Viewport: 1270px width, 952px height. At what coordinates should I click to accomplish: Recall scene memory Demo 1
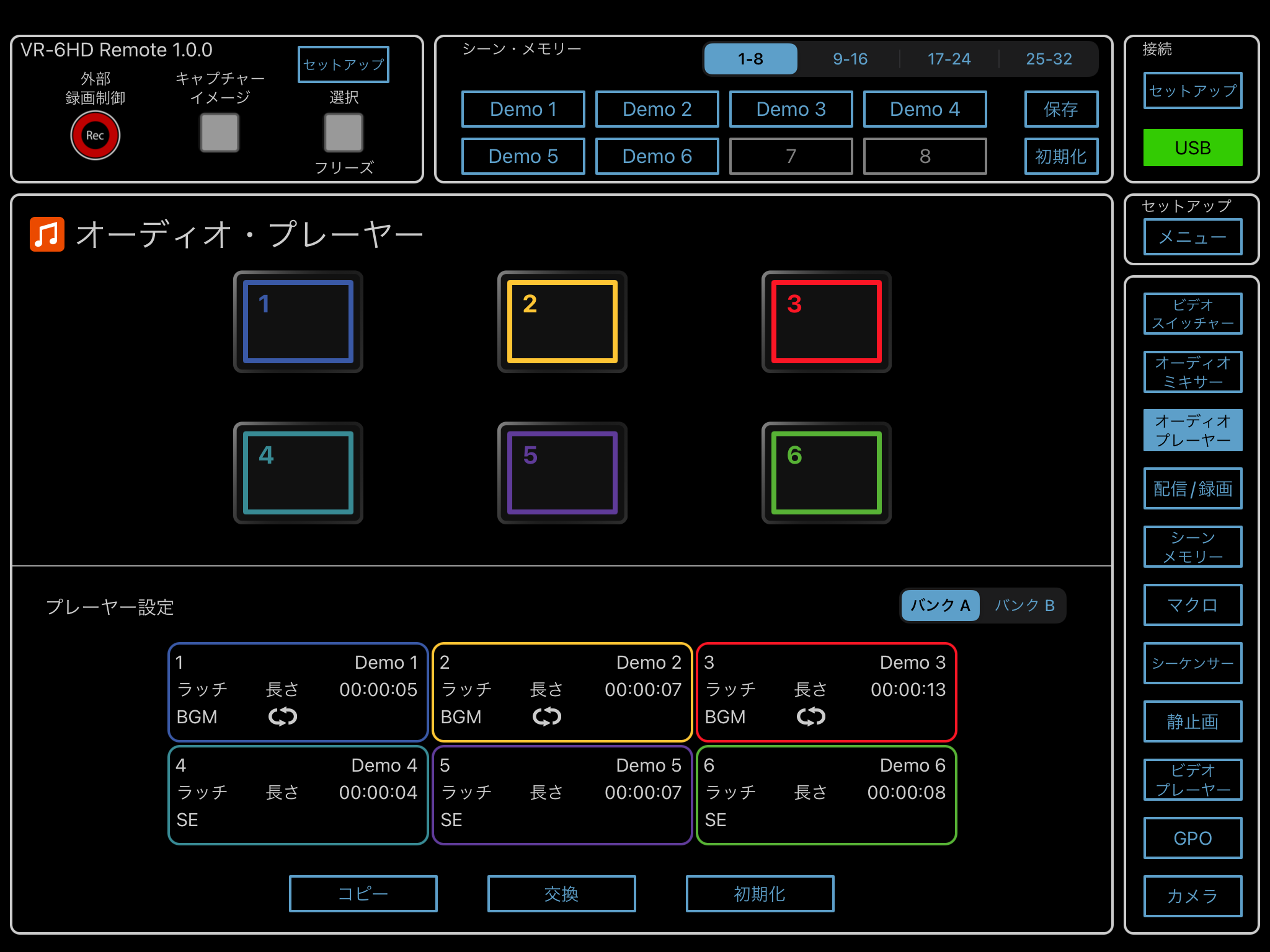pos(523,109)
